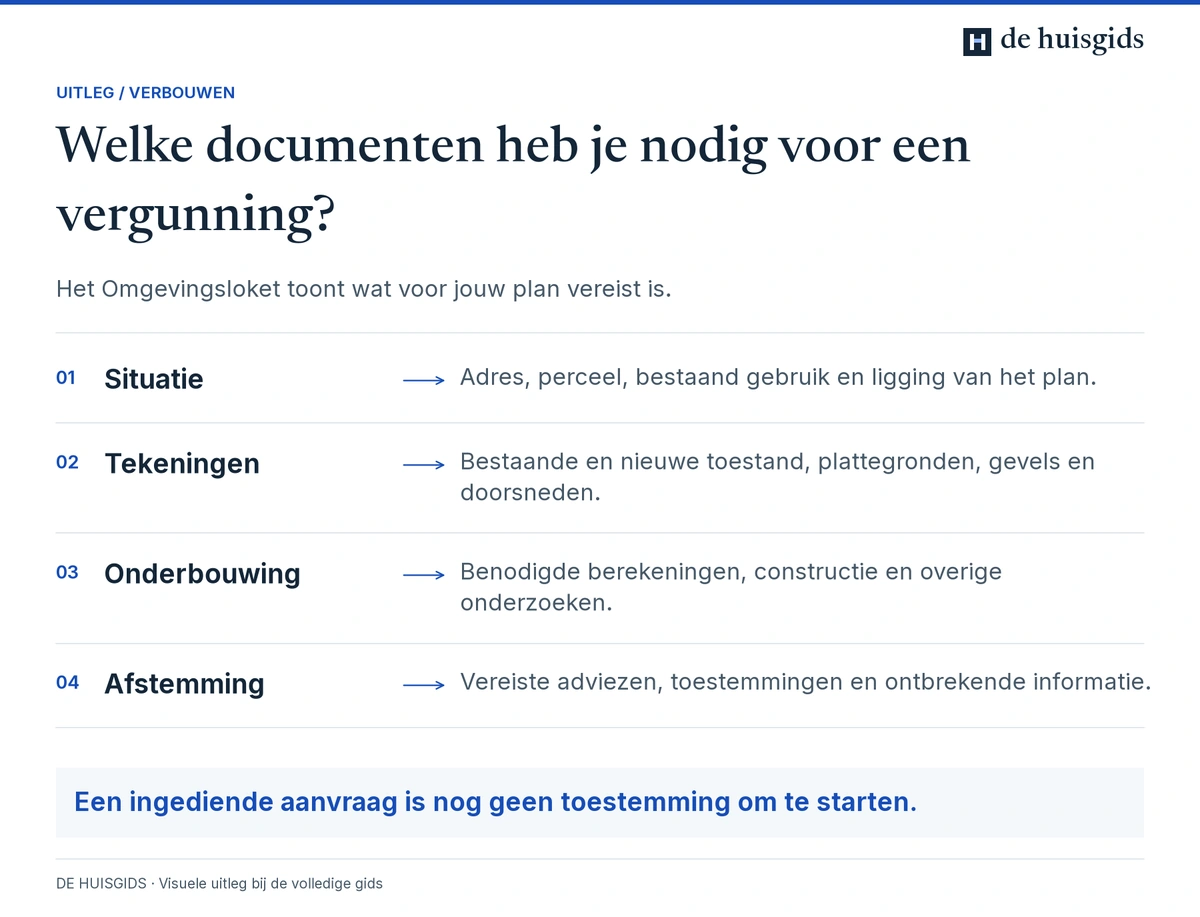The image size is (1200, 917).
Task: Click the footer "DE HUISGIDS · Visuele uitleg"
Action: click(x=219, y=884)
